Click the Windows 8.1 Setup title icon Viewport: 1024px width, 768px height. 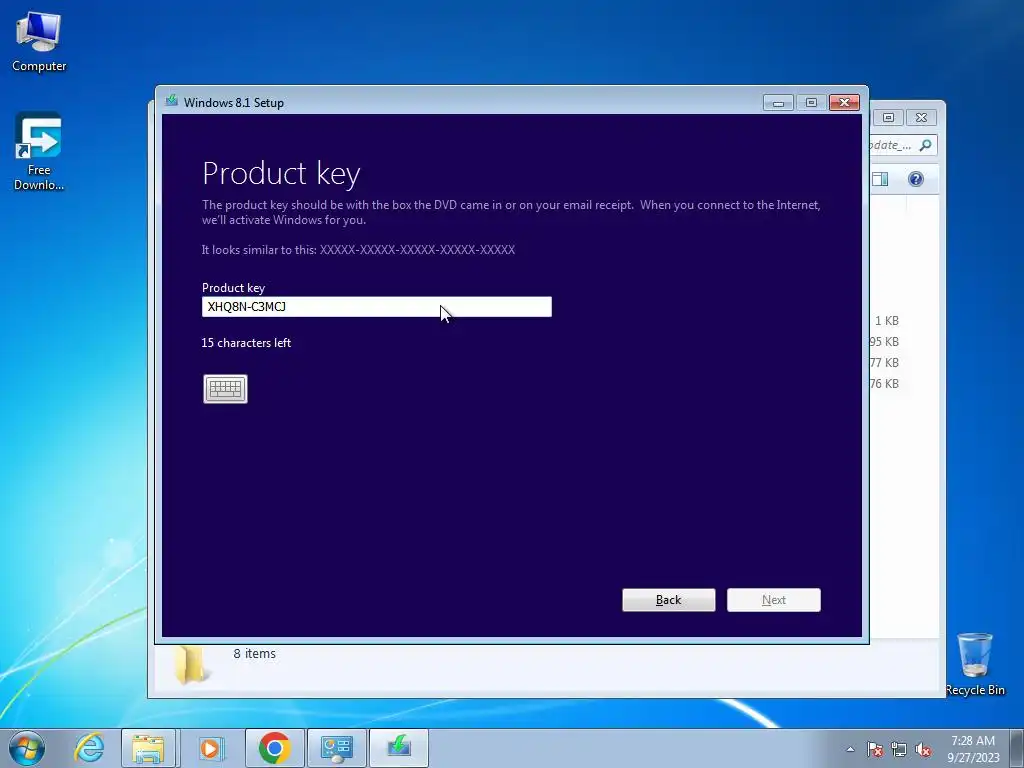(x=172, y=101)
